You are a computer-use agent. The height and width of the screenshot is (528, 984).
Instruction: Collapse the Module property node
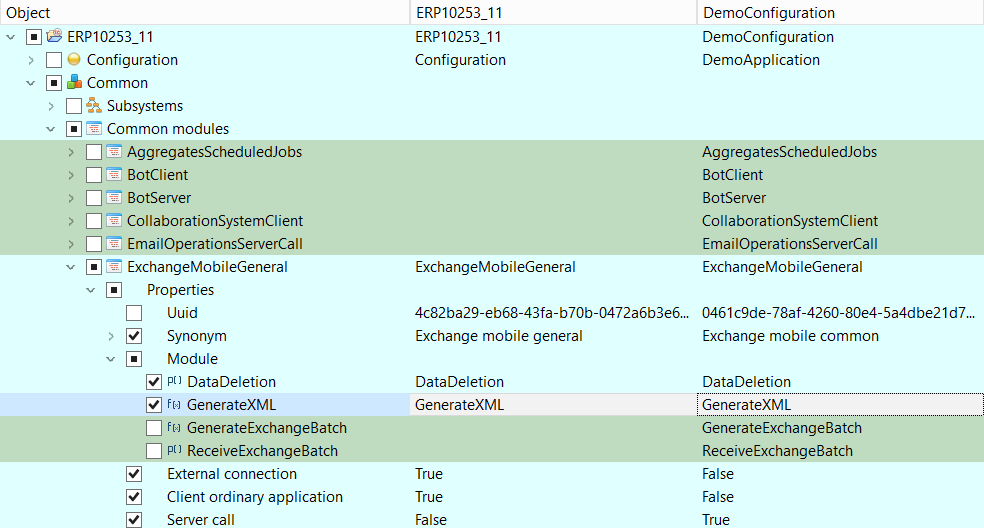coord(111,359)
